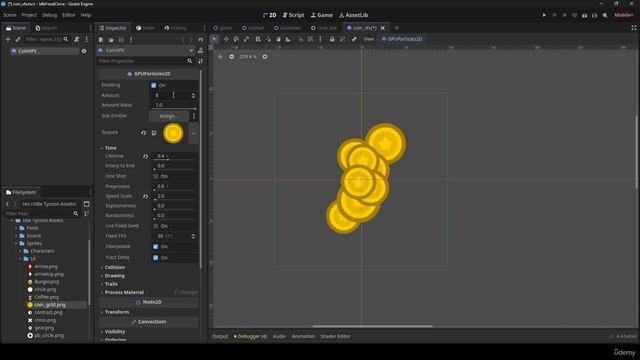
Task: Click the zoom out button in viewport
Action: [231, 57]
